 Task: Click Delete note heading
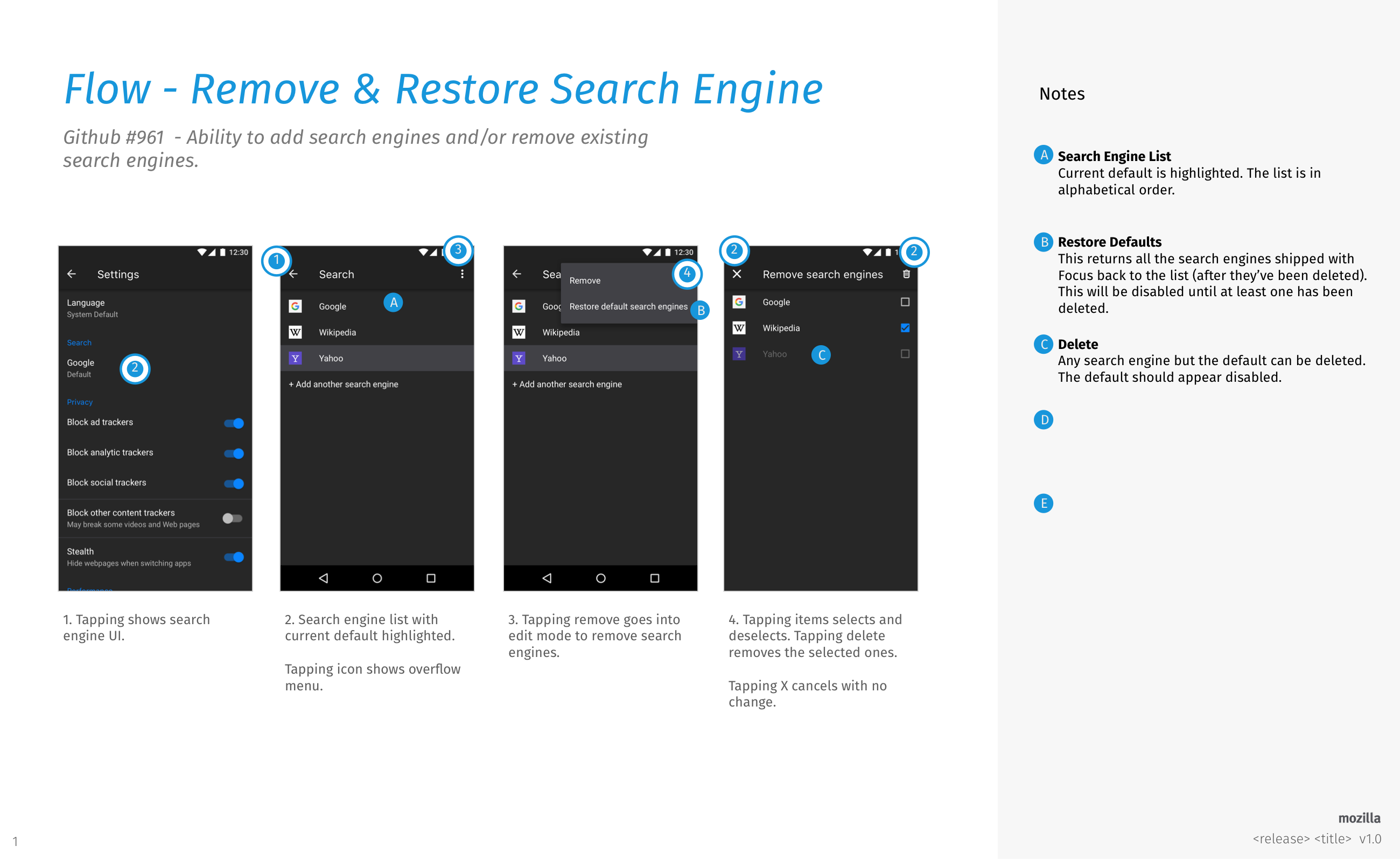tap(1077, 344)
